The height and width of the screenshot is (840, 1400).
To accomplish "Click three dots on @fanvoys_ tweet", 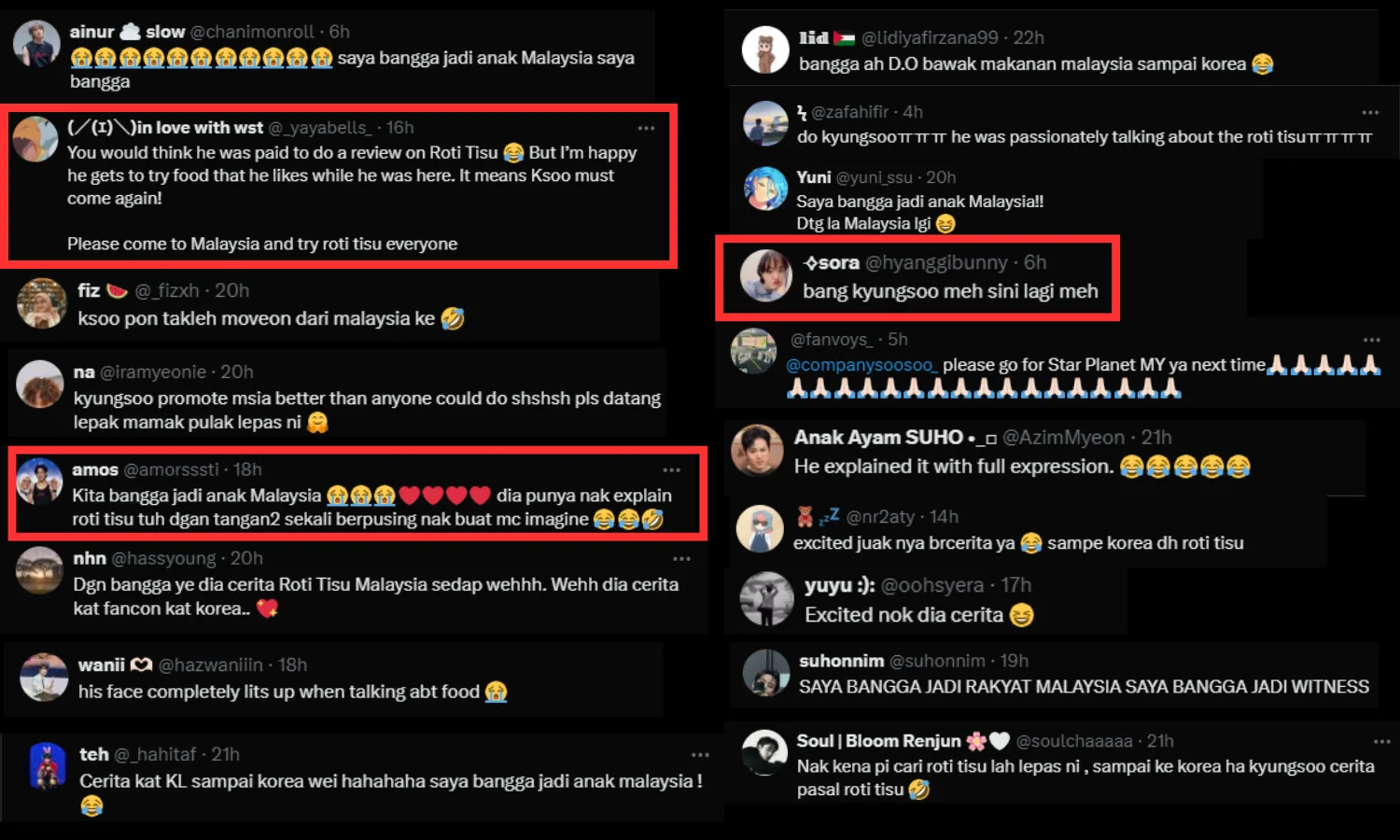I will 1371,340.
